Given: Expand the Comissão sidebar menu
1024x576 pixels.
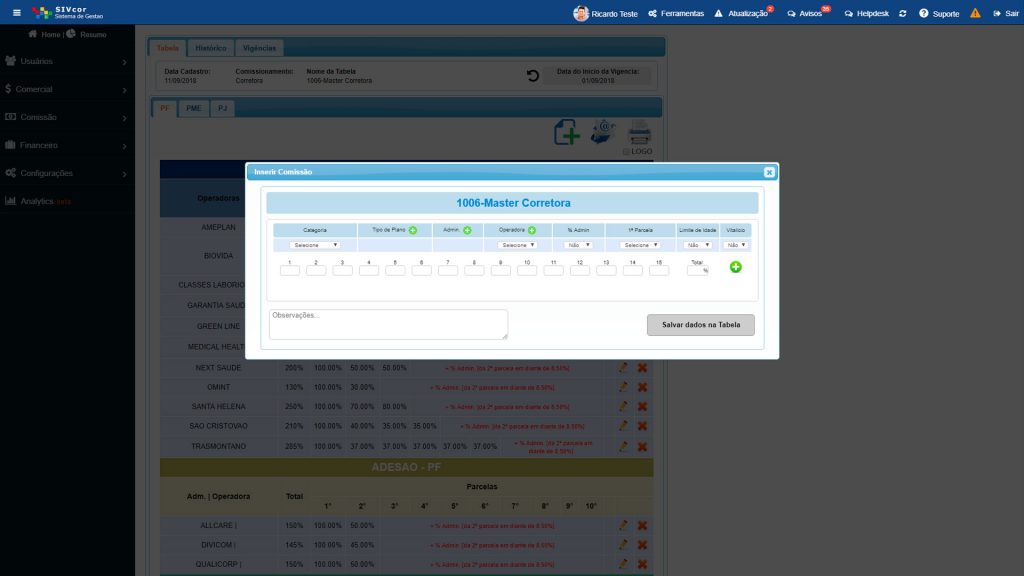Looking at the screenshot, I should [67, 118].
